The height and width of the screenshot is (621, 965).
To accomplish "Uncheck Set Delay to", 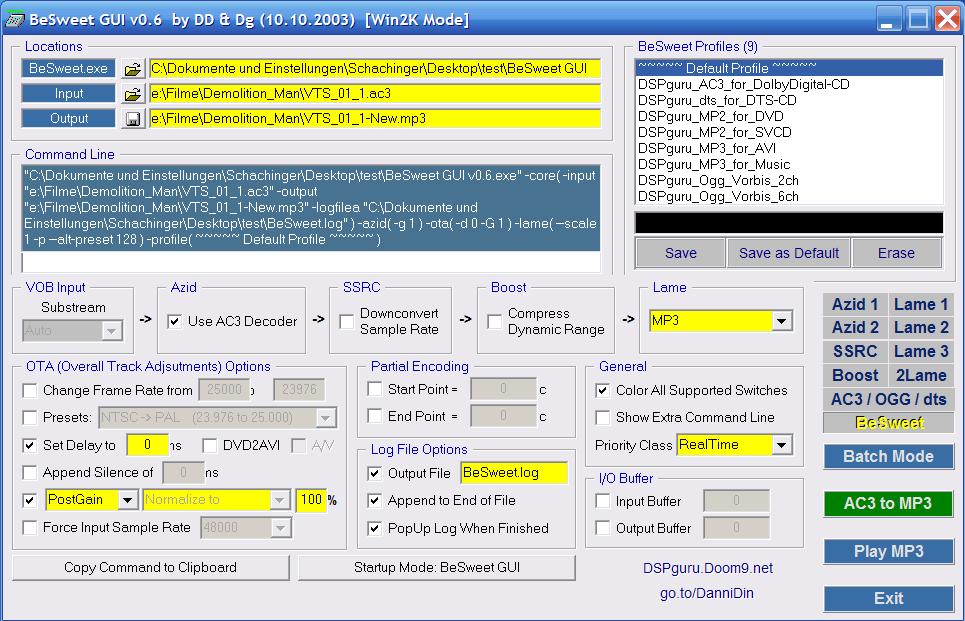I will coord(29,445).
